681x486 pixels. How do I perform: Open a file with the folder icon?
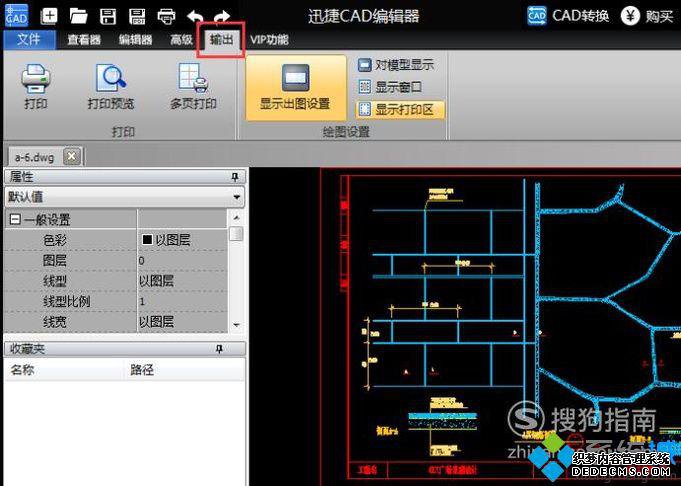tap(79, 17)
